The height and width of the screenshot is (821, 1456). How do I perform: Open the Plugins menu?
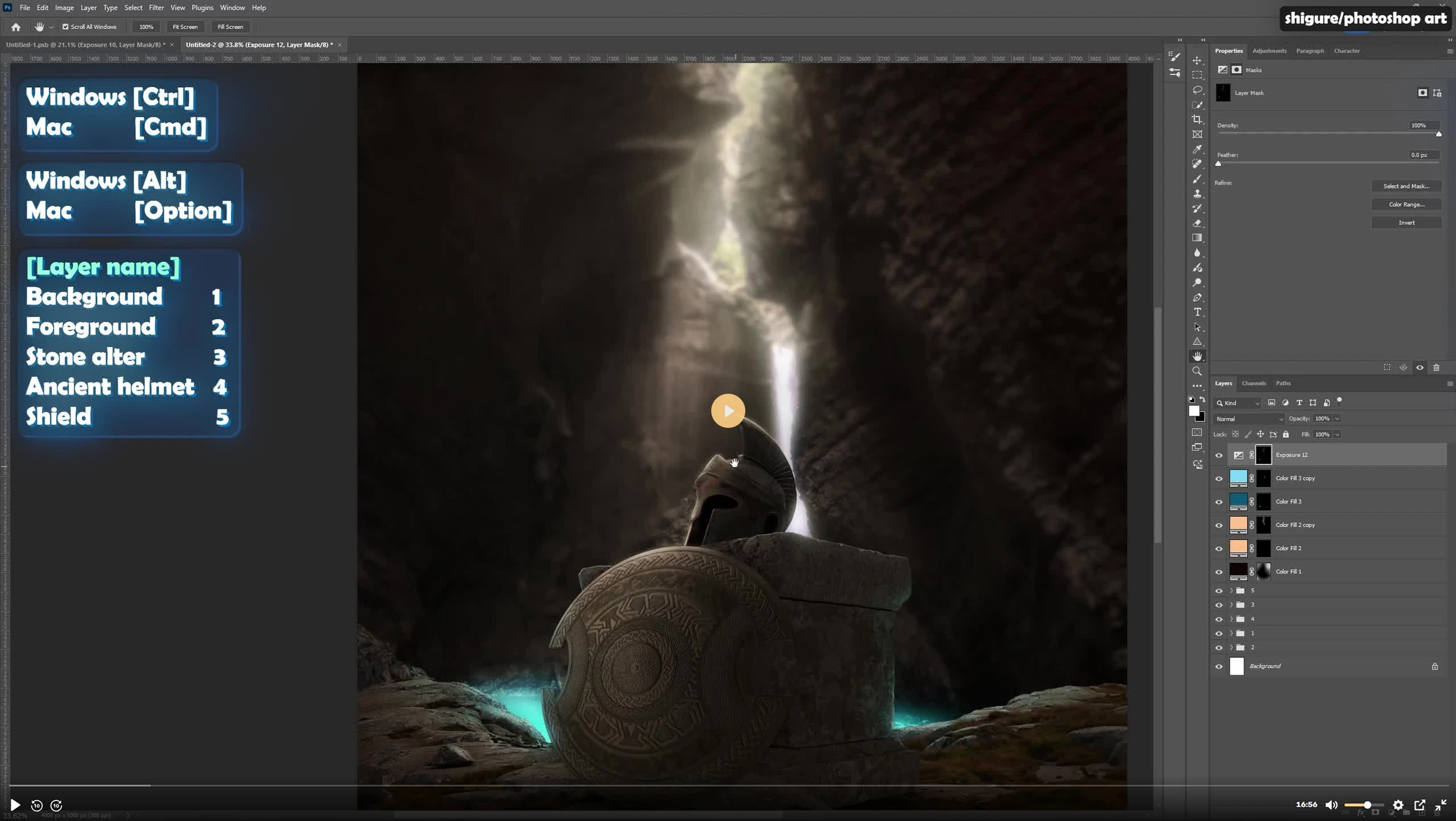202,7
